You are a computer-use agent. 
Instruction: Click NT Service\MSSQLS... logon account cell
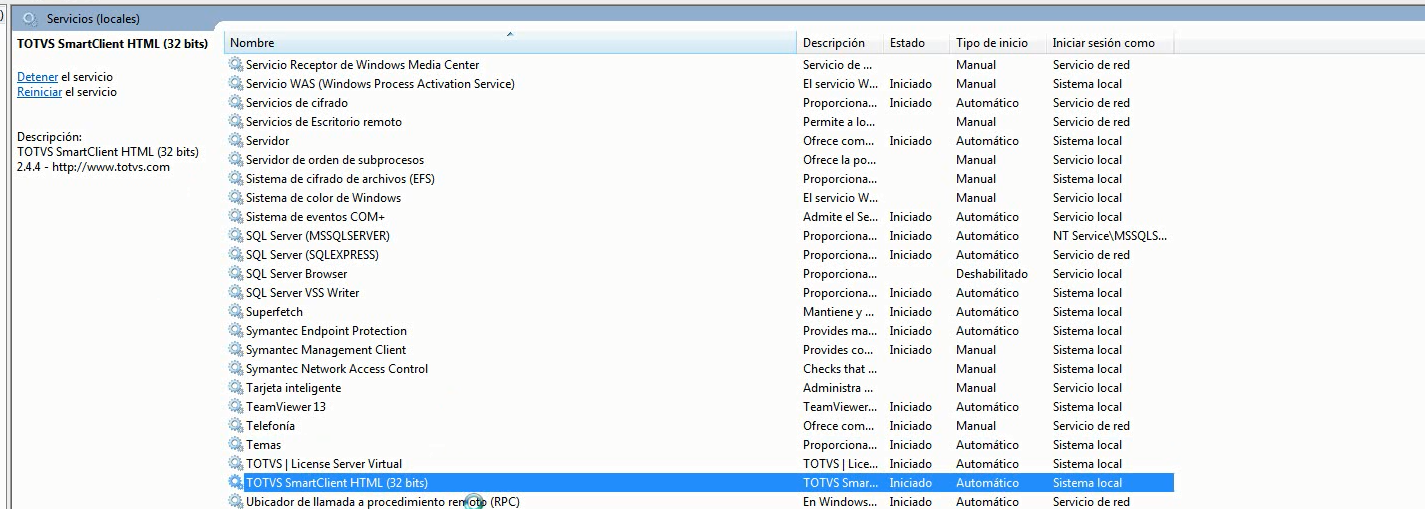point(1110,236)
